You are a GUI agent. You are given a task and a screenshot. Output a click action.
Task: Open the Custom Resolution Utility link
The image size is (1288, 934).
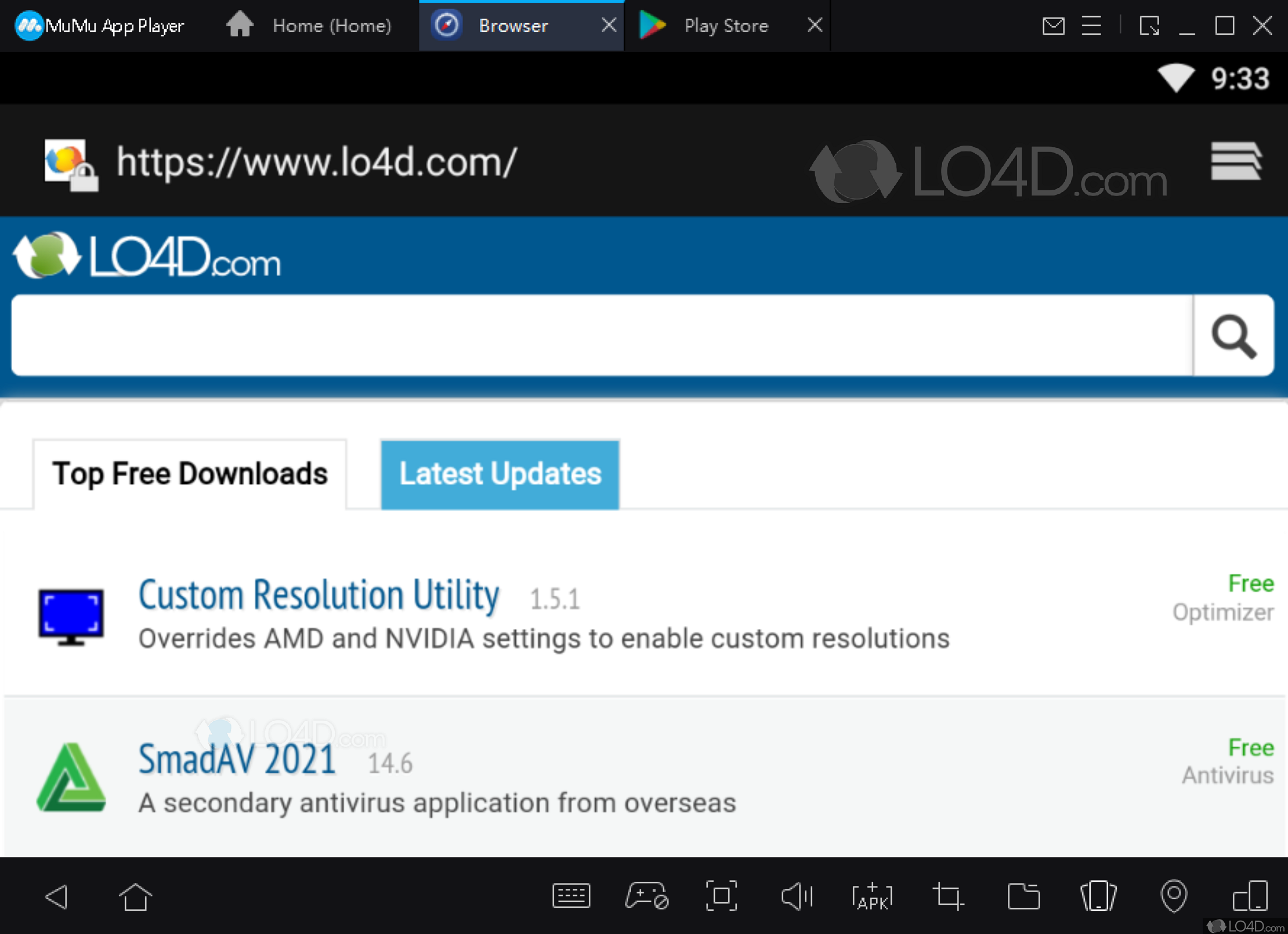[319, 595]
